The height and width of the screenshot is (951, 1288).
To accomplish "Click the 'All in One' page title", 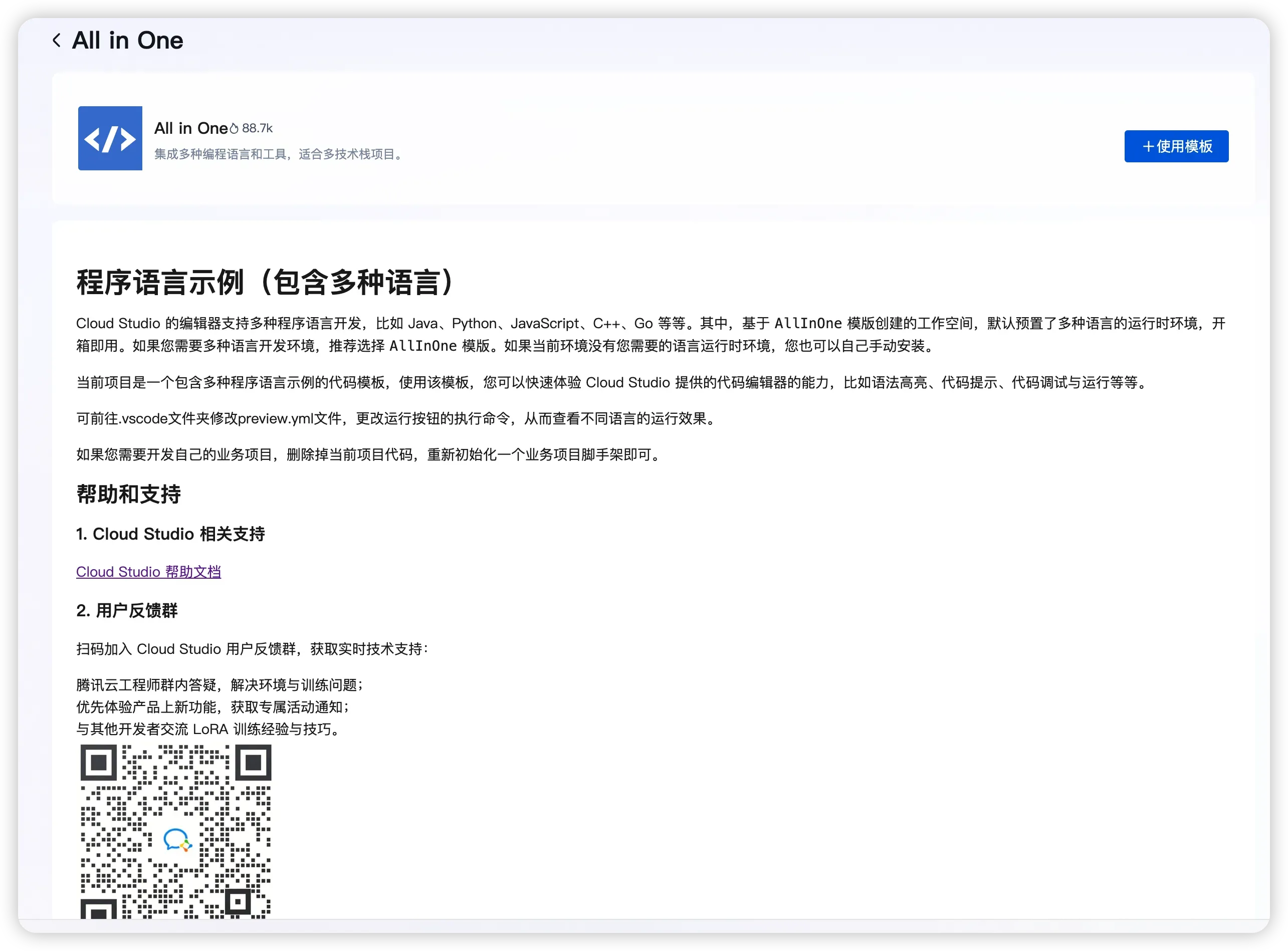I will pos(127,40).
